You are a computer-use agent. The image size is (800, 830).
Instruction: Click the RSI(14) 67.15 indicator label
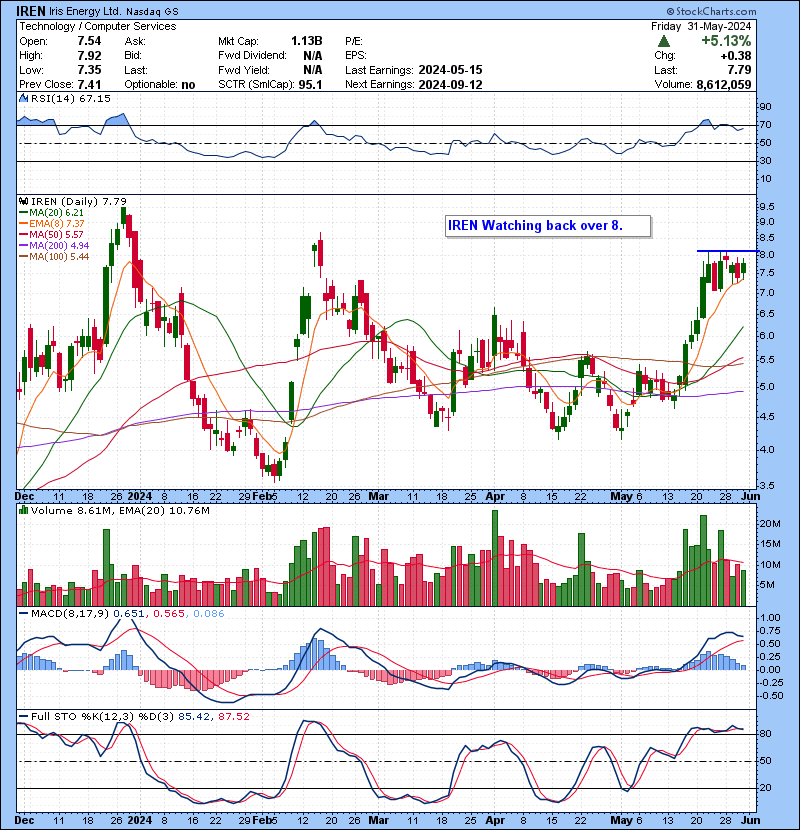pos(71,98)
